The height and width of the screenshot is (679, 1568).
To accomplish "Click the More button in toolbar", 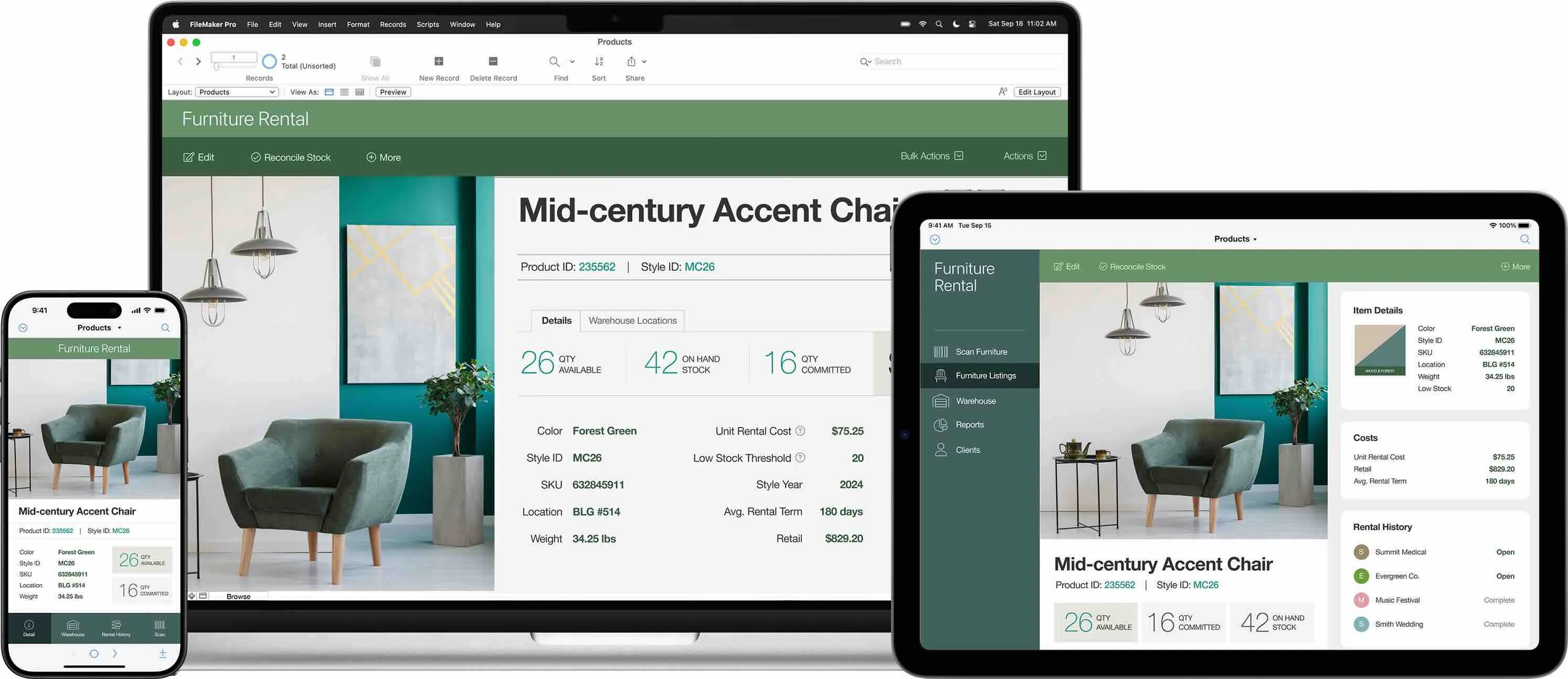I will tap(383, 157).
